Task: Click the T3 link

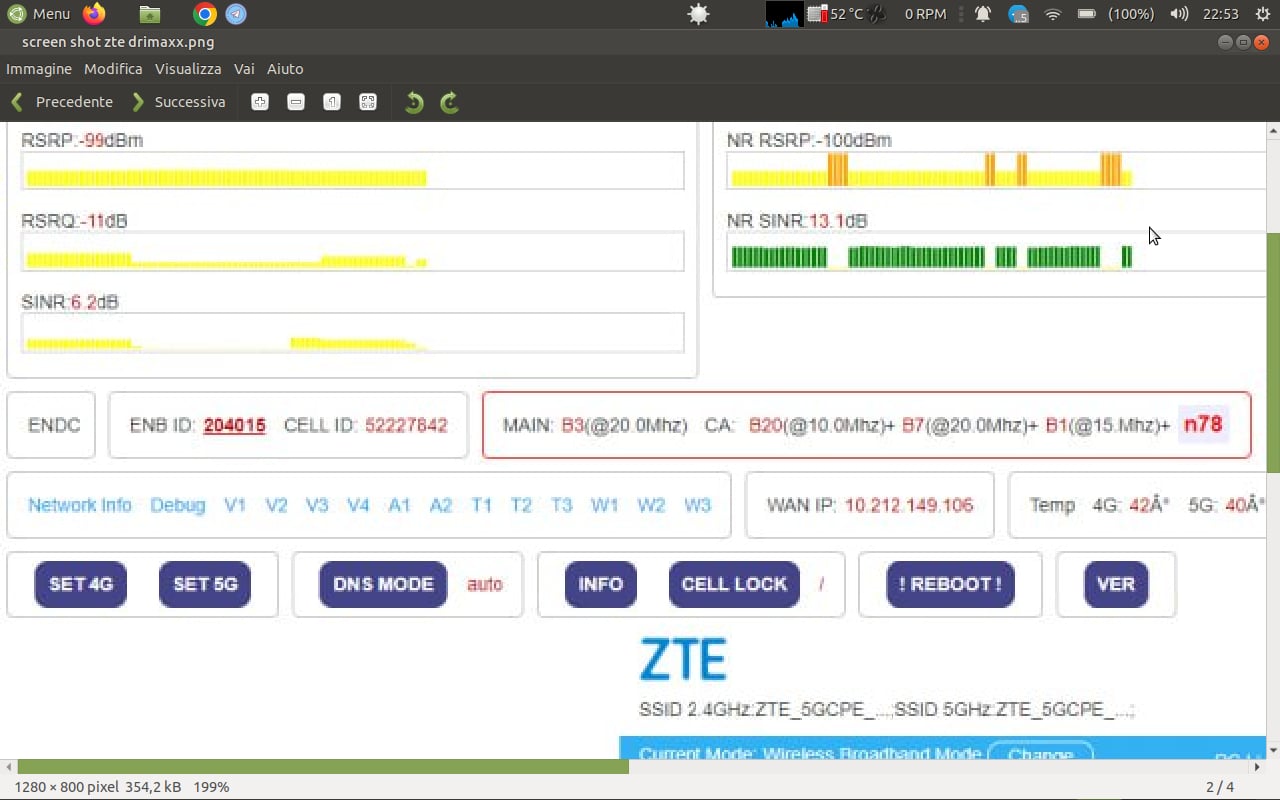Action: (562, 505)
